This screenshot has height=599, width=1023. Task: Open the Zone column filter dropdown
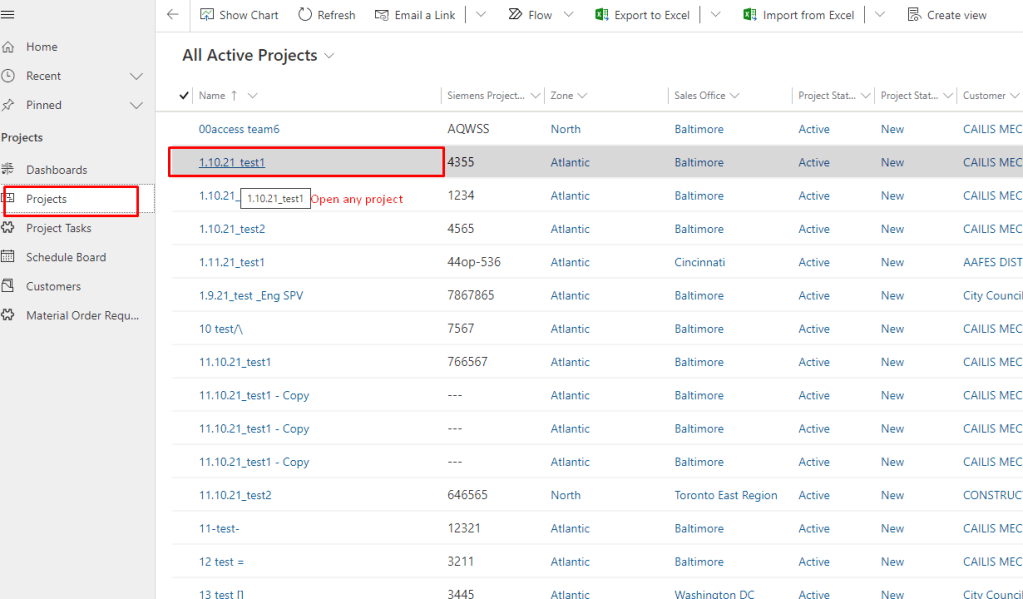(x=582, y=96)
